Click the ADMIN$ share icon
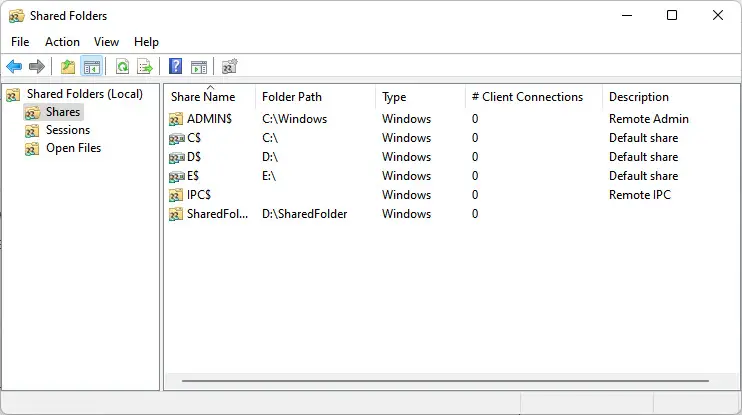 point(176,119)
